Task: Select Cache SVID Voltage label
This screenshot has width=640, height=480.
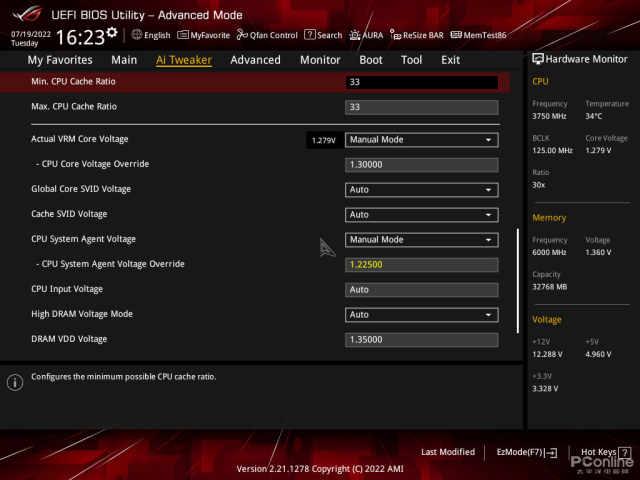Action: point(69,214)
